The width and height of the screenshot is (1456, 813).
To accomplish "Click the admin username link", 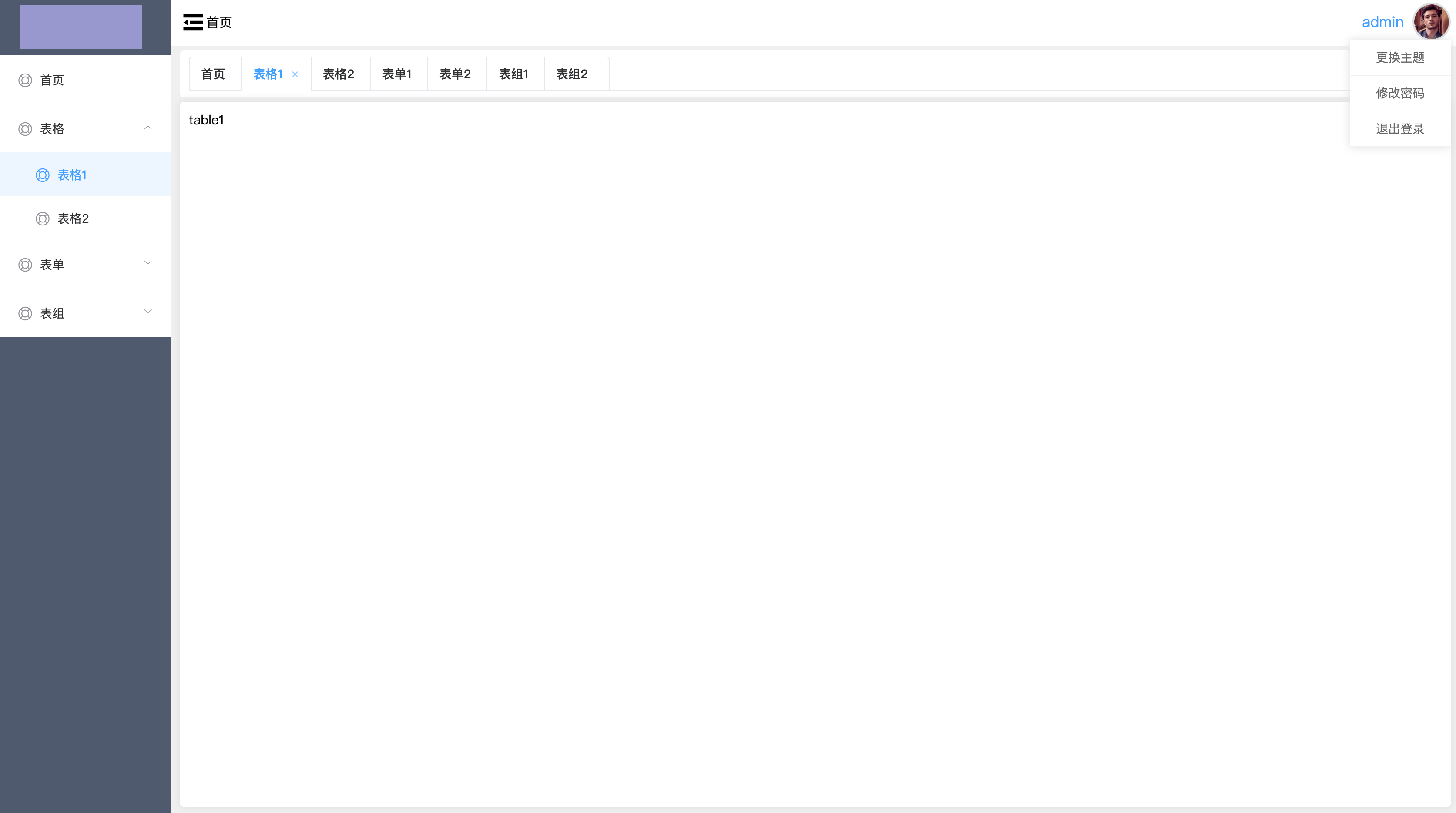I will coord(1382,22).
